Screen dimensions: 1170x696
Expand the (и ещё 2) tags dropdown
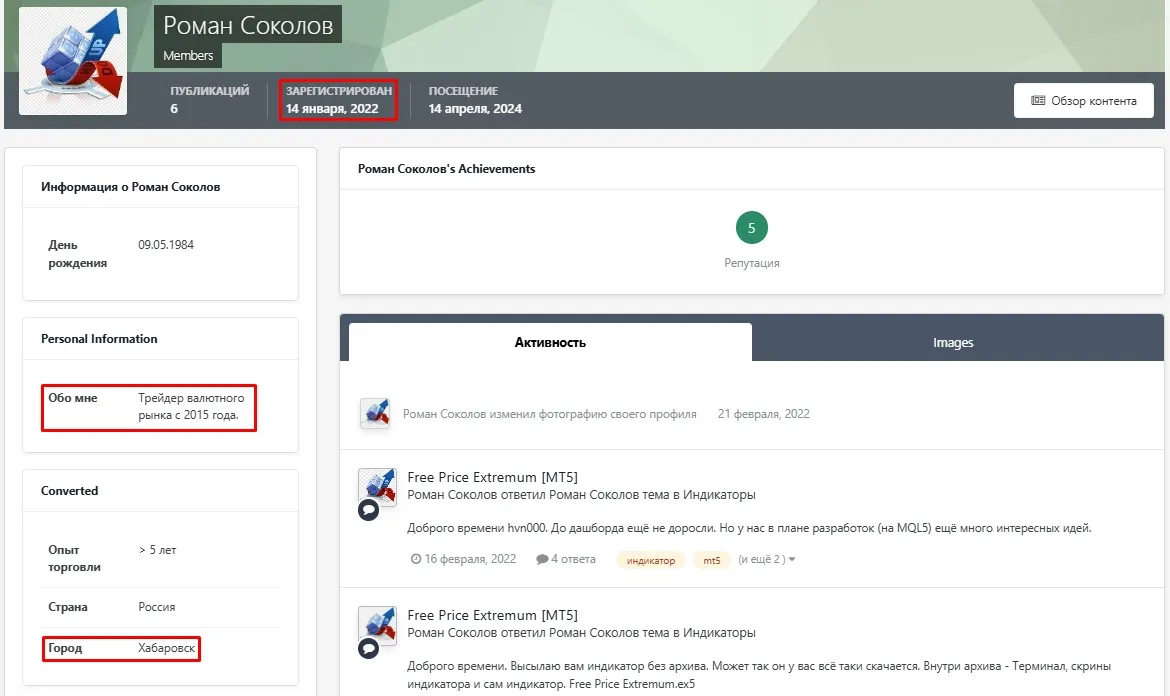click(x=766, y=559)
